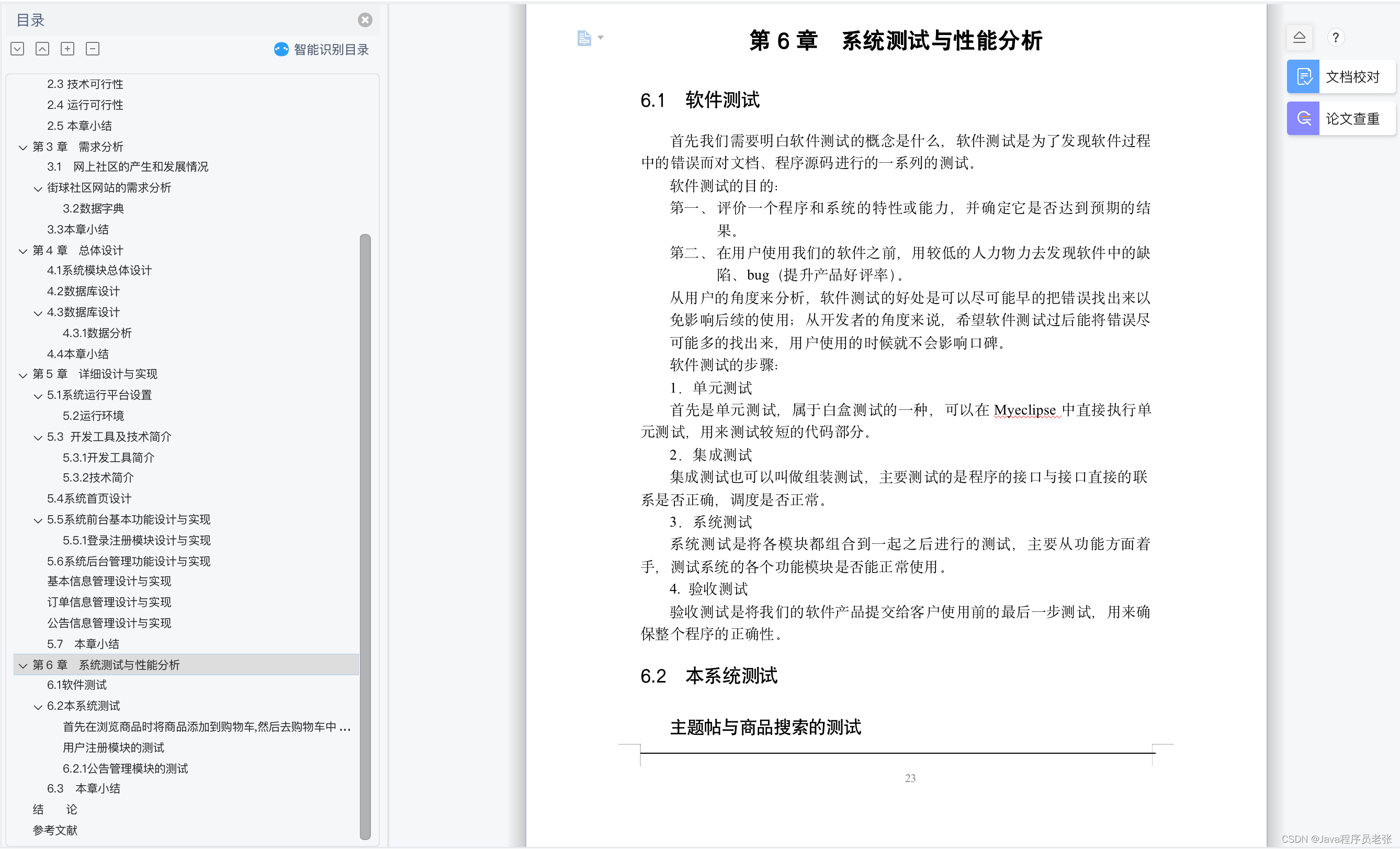Select 3.1 网上社区的产生和发展情况
1400x849 pixels.
(x=127, y=166)
